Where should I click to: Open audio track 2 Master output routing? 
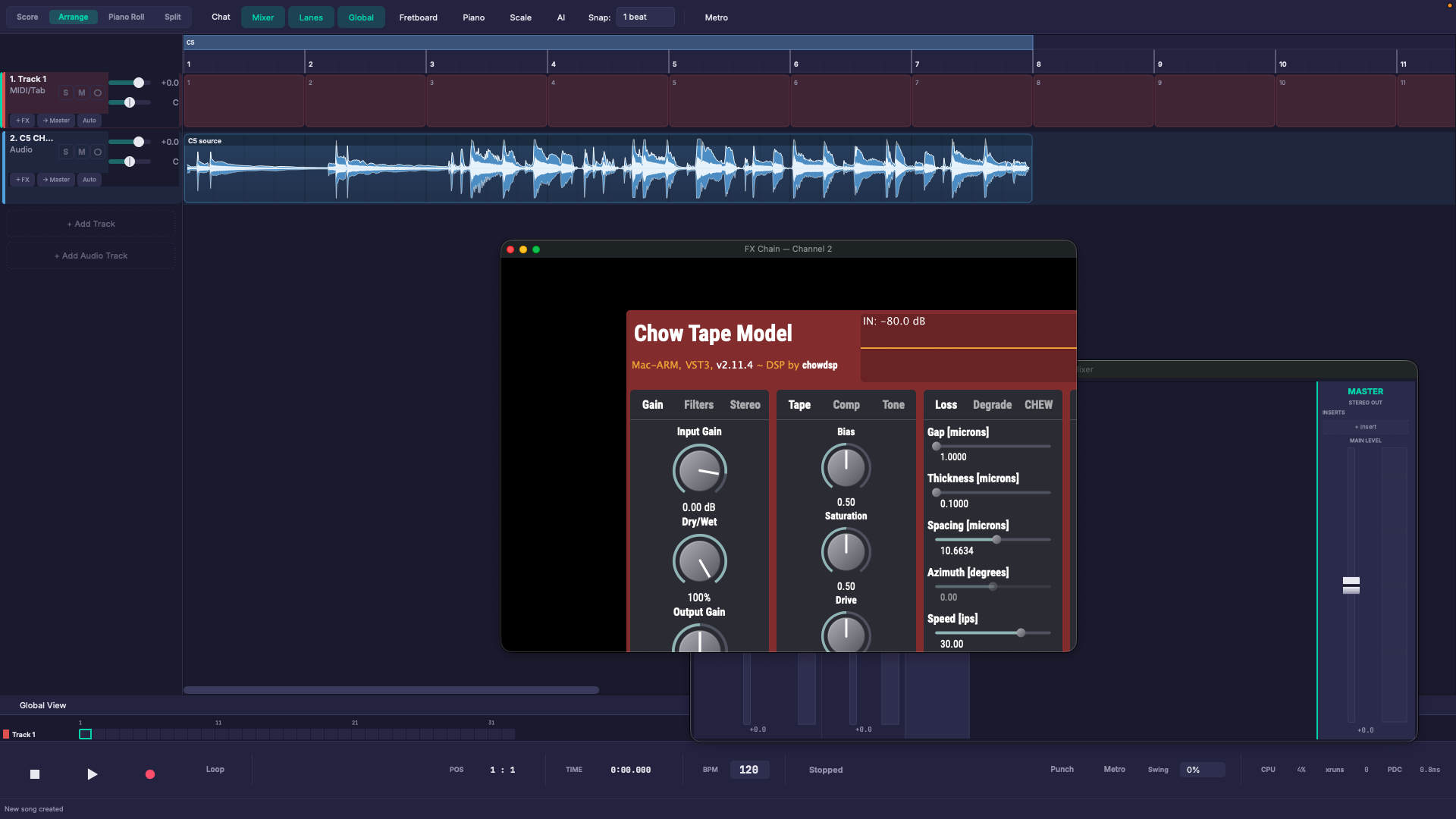(56, 180)
